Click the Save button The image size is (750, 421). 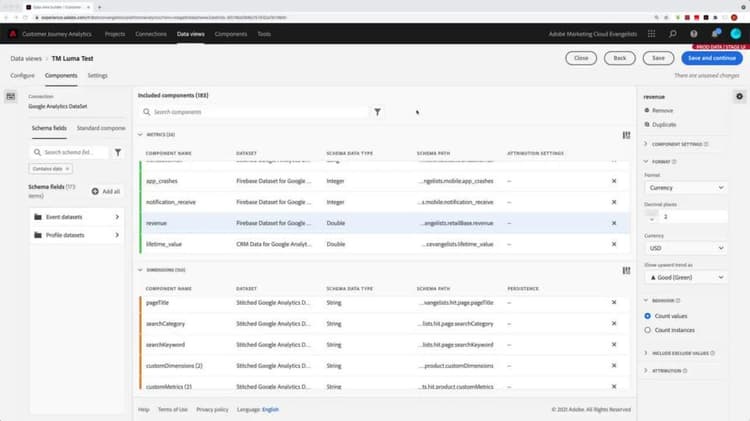tap(658, 58)
